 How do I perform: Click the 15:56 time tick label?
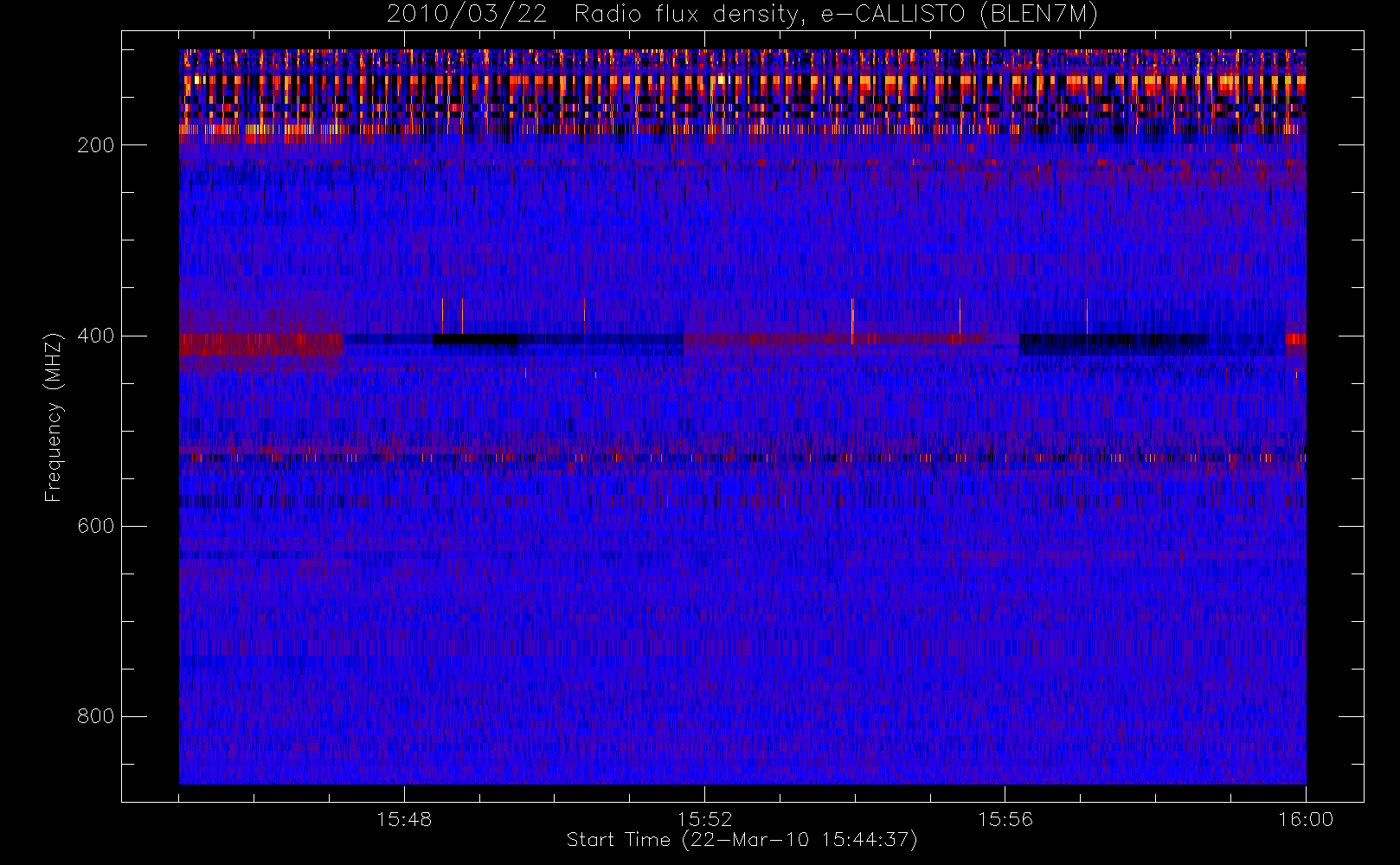tap(1005, 819)
